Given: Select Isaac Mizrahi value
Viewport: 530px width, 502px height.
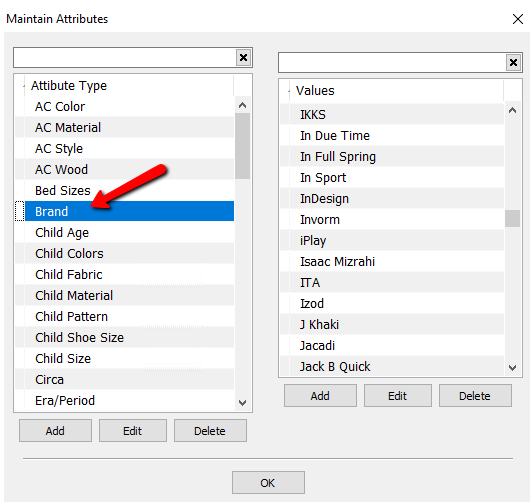Looking at the screenshot, I should (x=392, y=261).
